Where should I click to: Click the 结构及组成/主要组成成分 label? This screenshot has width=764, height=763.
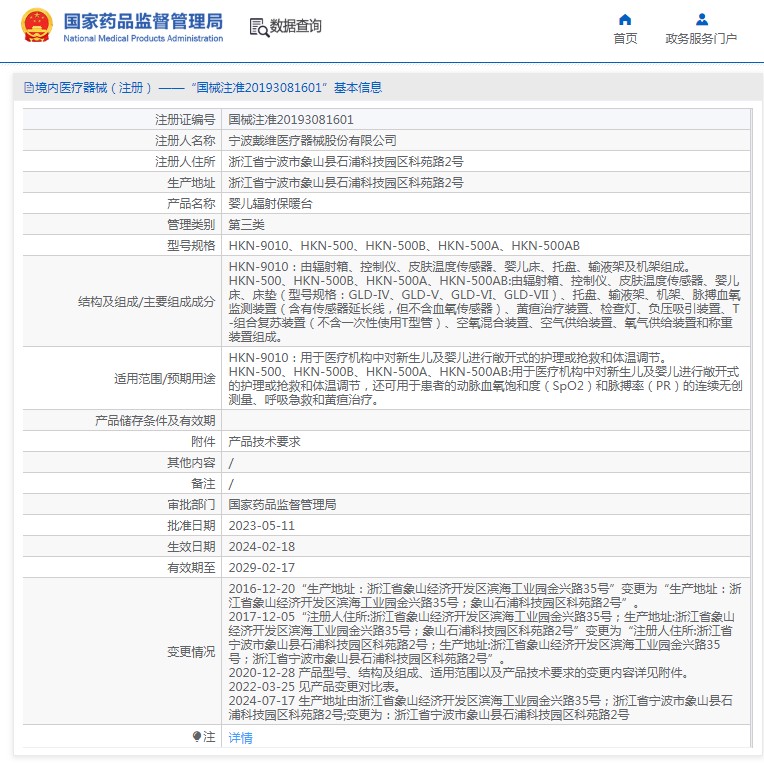pos(146,302)
